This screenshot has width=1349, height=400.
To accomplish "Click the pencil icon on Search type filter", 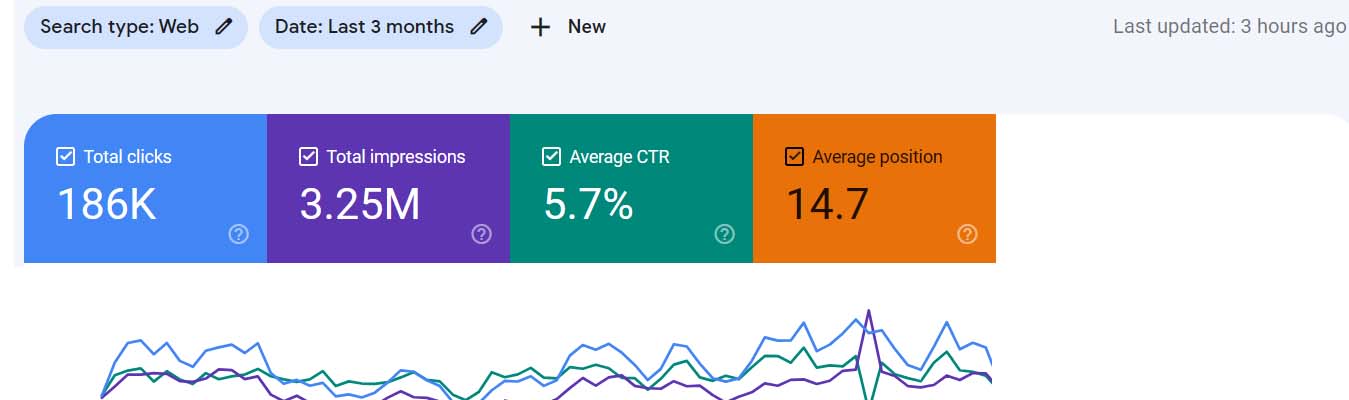I will click(x=223, y=27).
